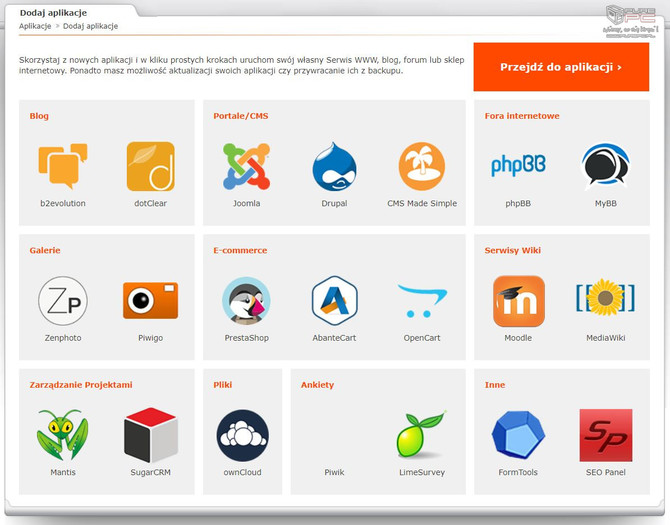Click the SEO Panel red SP icon
Image resolution: width=670 pixels, height=525 pixels.
click(x=605, y=435)
